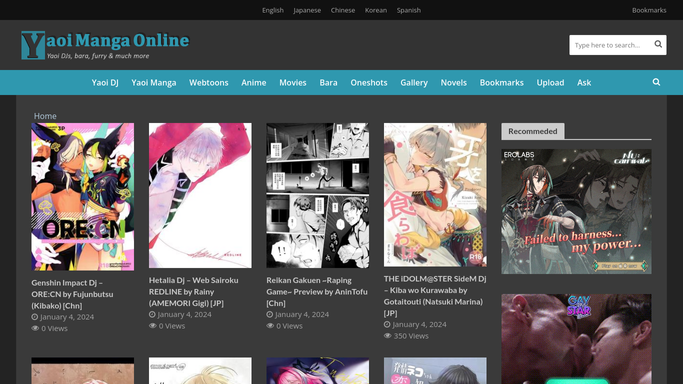Click the '0 Views' text under Genshin Impact Dj
Viewport: 683px width, 384px height.
54,328
